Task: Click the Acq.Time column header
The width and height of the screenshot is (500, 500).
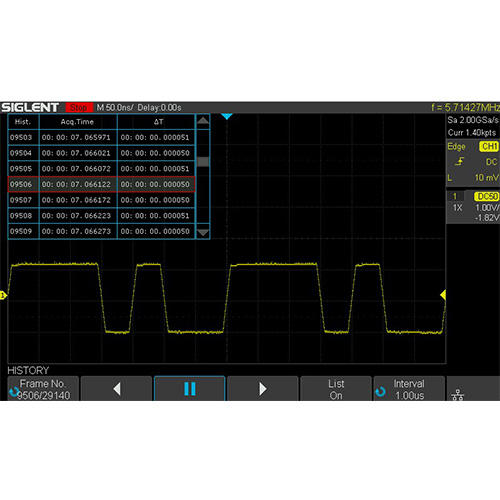Action: pos(78,122)
